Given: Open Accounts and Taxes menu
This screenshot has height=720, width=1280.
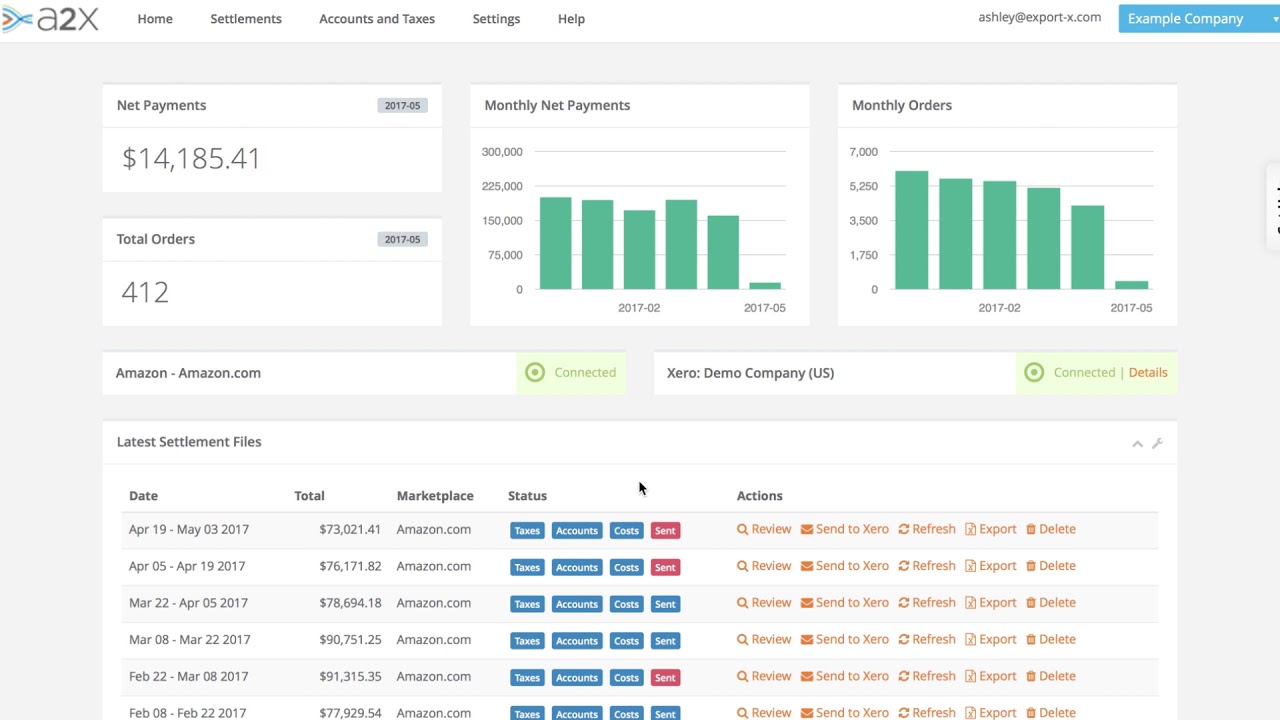Looking at the screenshot, I should pos(377,19).
